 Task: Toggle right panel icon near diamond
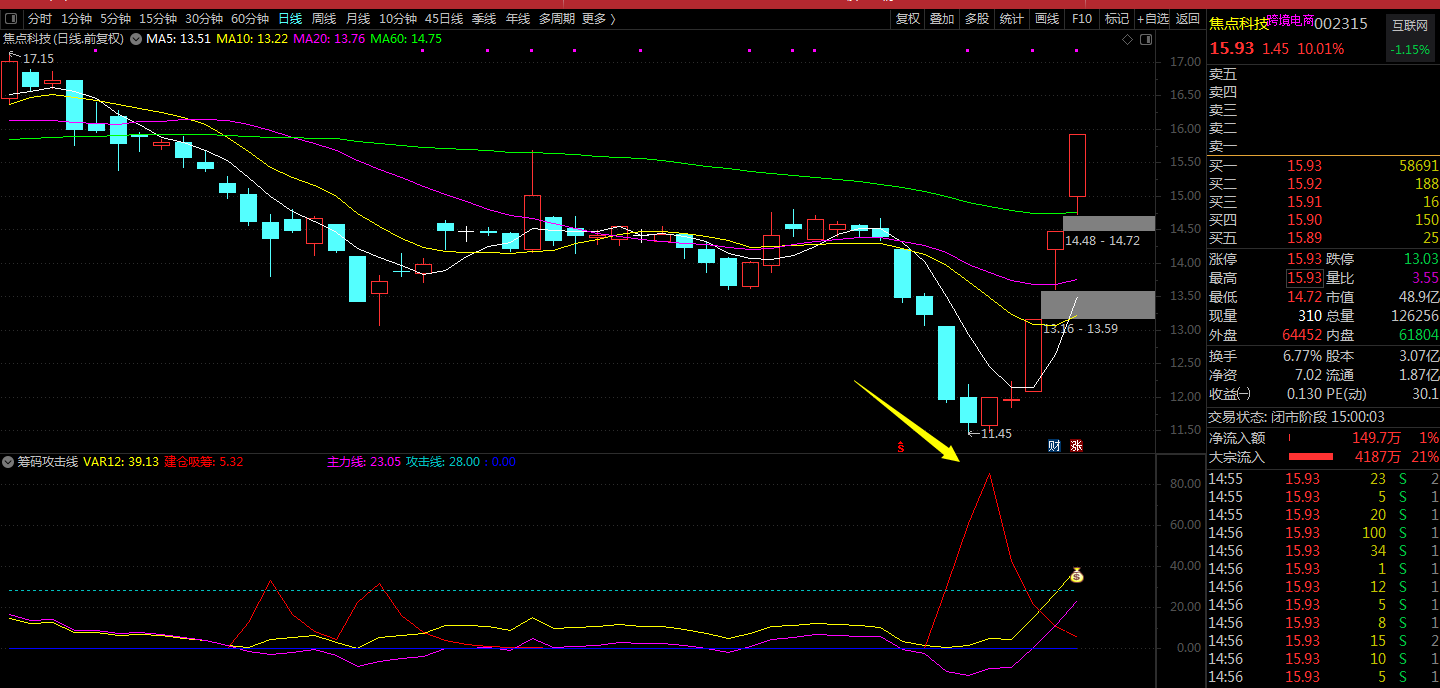(1147, 39)
